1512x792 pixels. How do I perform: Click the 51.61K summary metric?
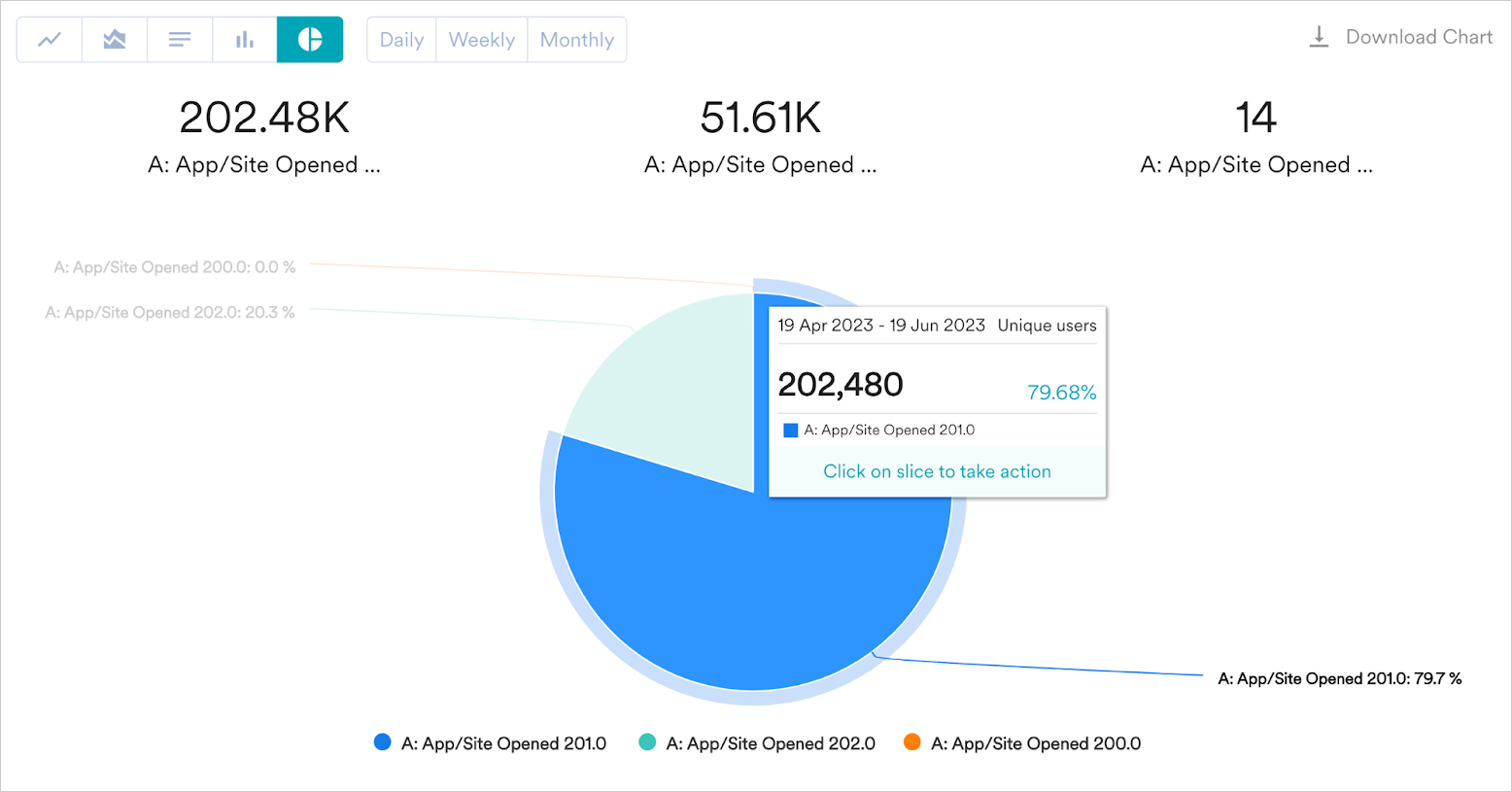pos(760,119)
